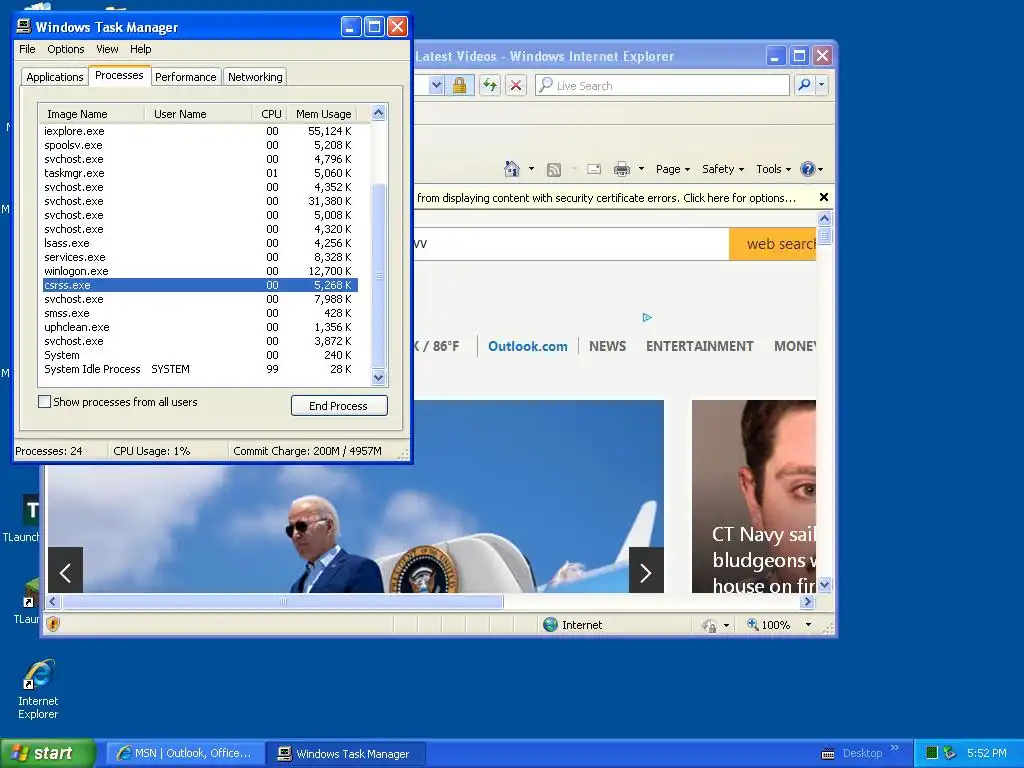Open the zoom level dropdown arrow

tap(808, 625)
